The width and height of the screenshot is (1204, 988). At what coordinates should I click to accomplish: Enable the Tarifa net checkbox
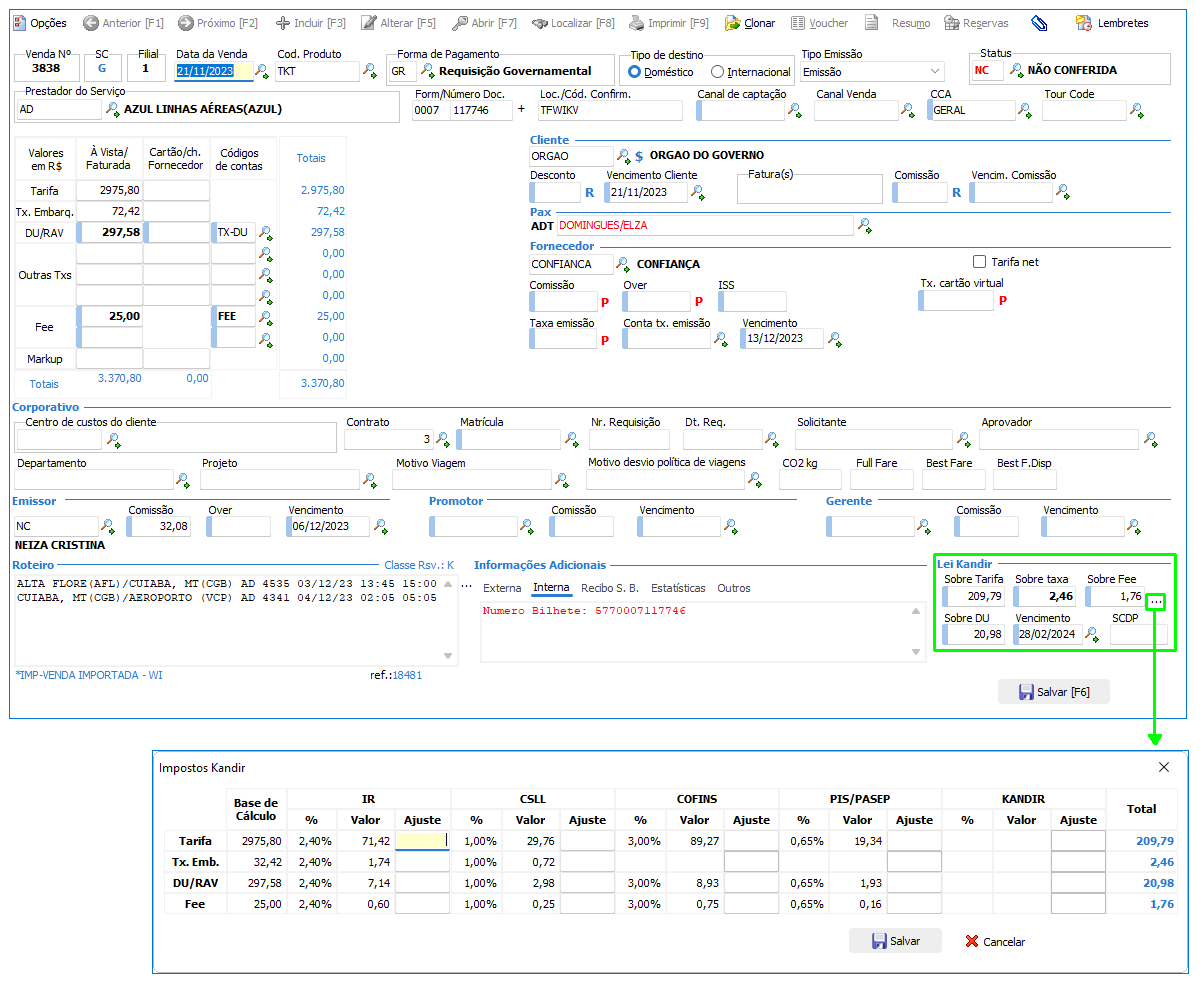pos(980,262)
